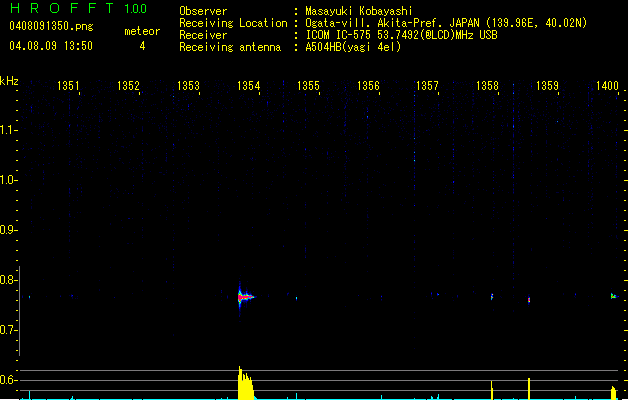
Task: Click the Receiving Location label
Action: click(x=233, y=23)
